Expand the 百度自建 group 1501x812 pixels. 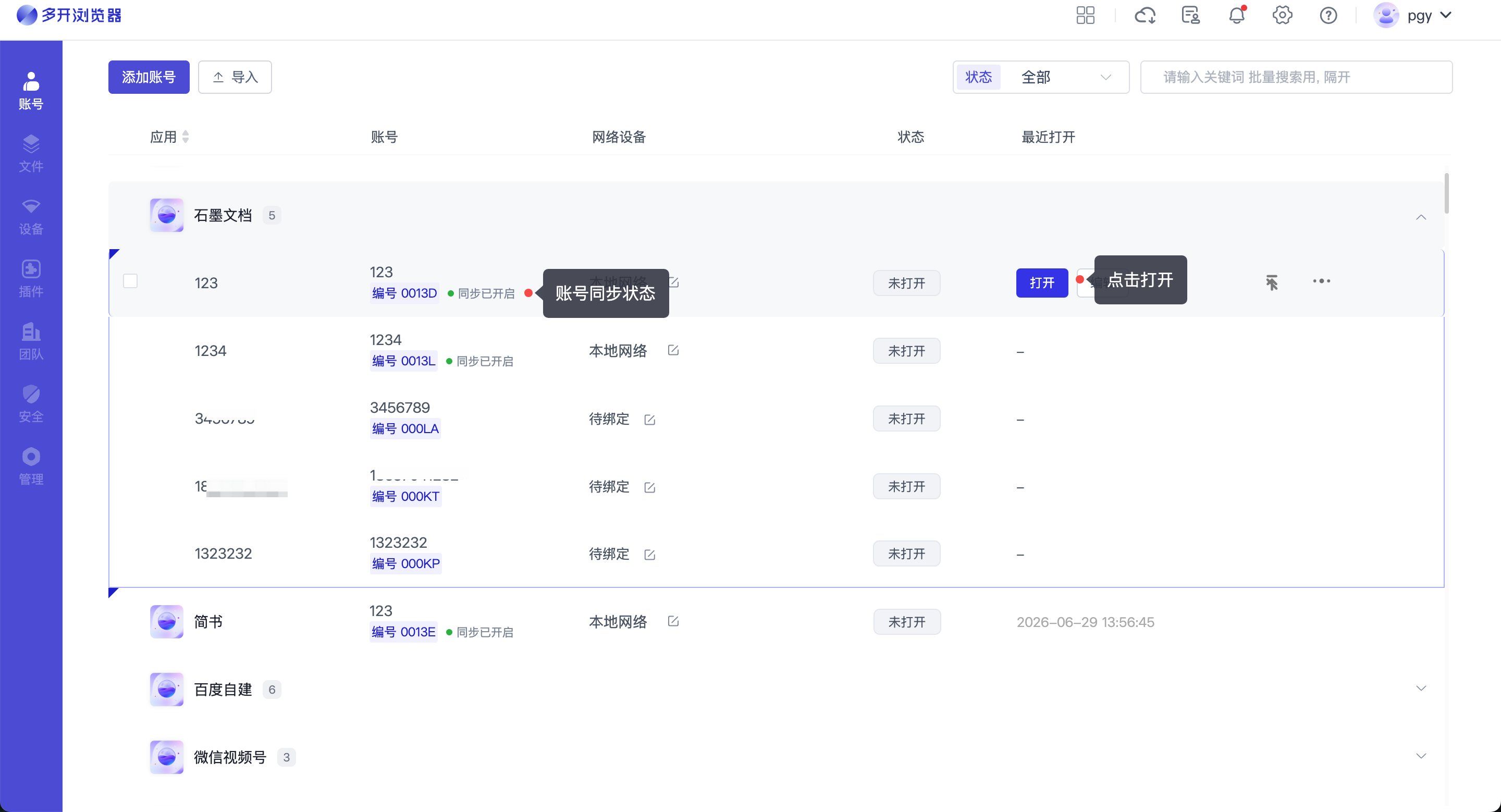pyautogui.click(x=1421, y=688)
